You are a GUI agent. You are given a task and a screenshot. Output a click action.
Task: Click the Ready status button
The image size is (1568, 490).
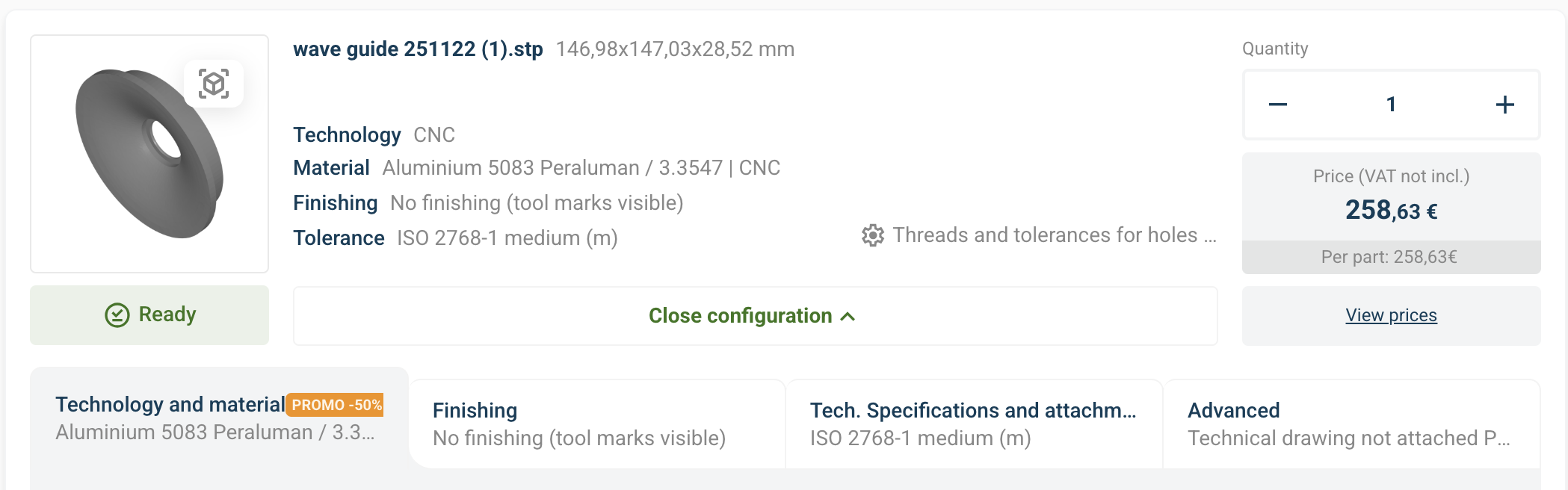point(149,315)
